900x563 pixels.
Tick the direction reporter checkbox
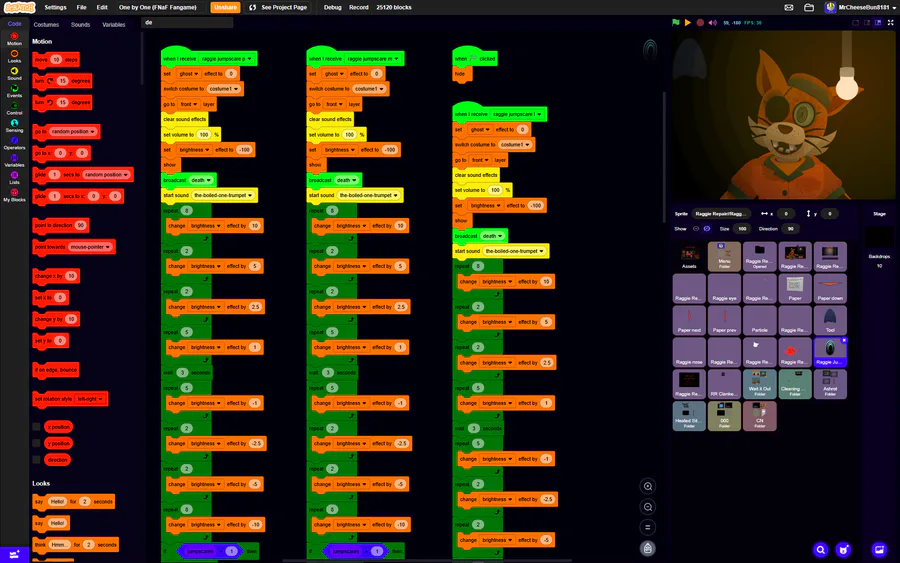(37, 460)
